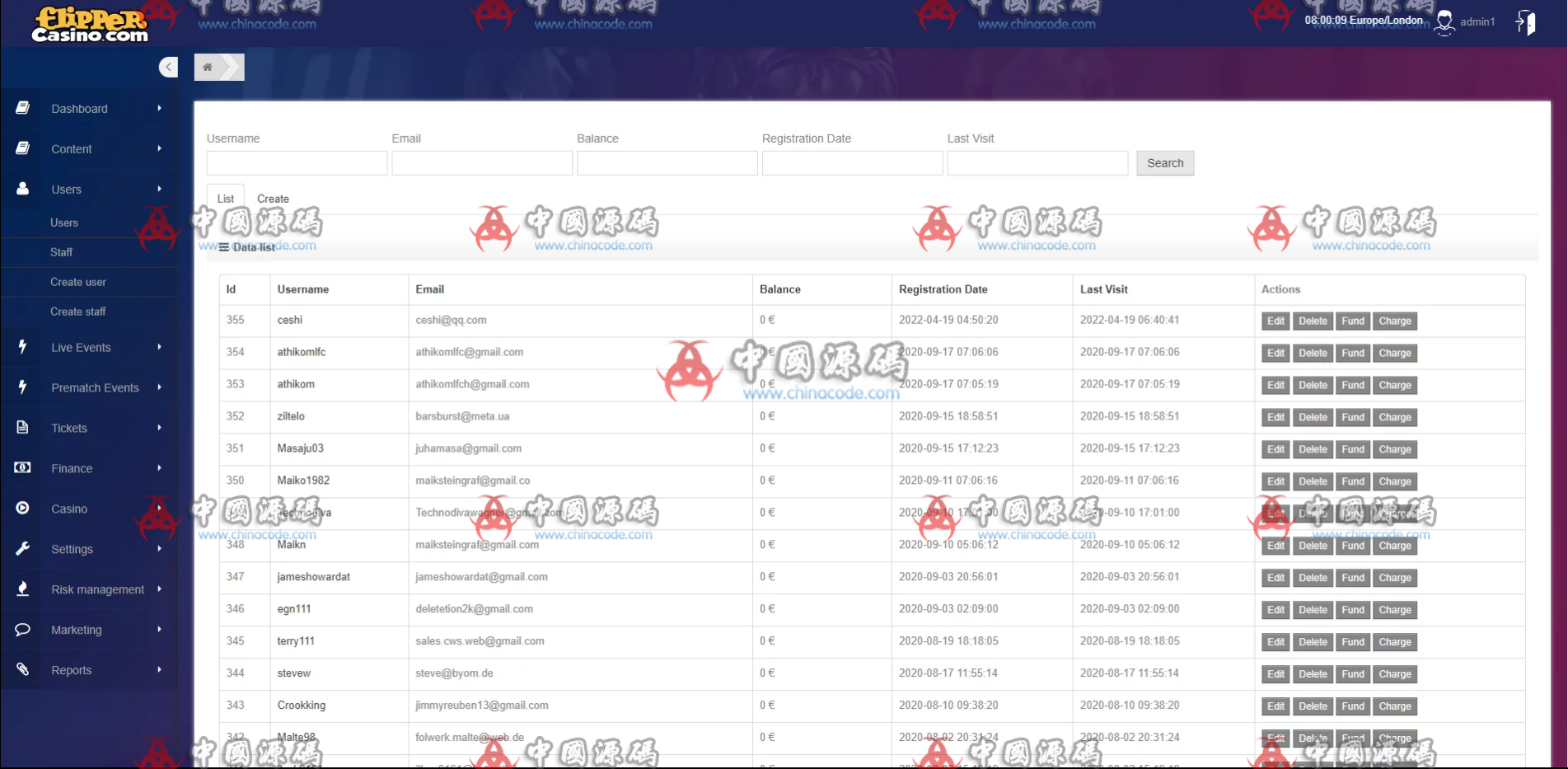Click the Last Visit filter field
Screen dimensions: 1568x769
click(x=1038, y=163)
